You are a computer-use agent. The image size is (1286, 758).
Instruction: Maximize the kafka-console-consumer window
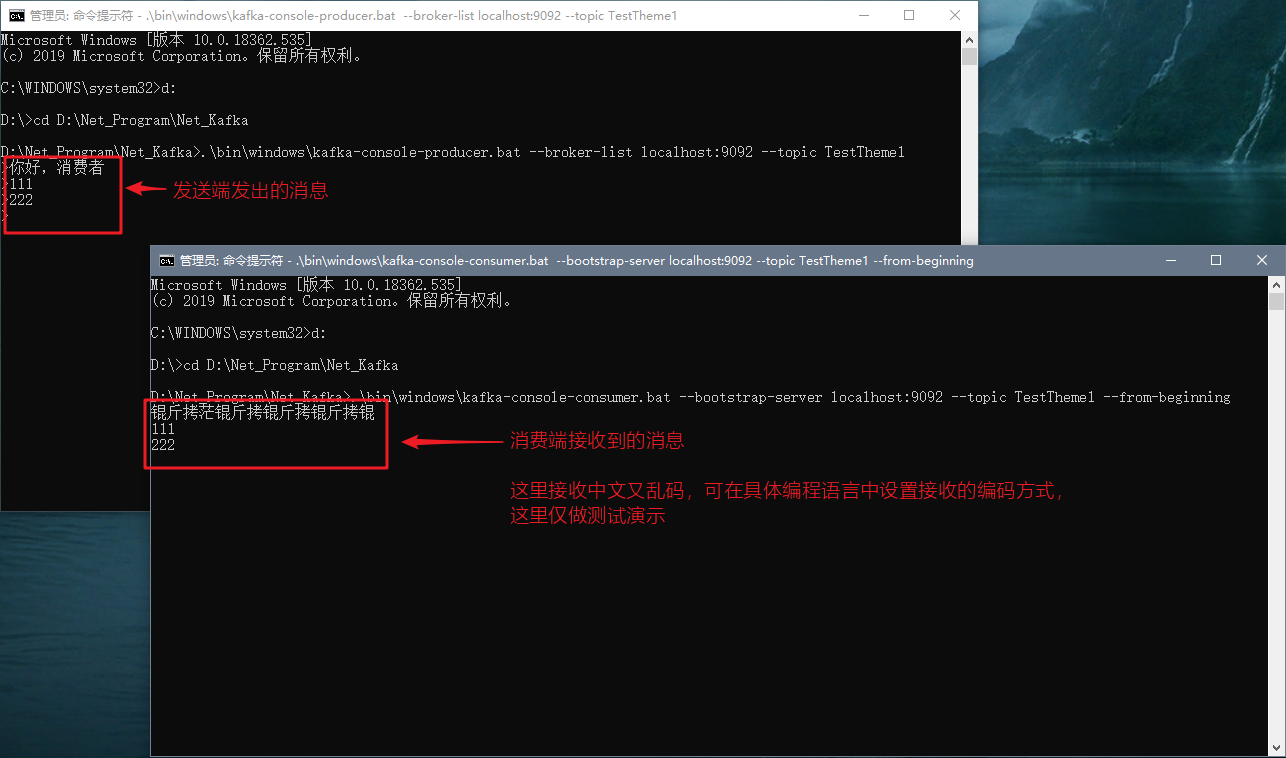point(1216,260)
